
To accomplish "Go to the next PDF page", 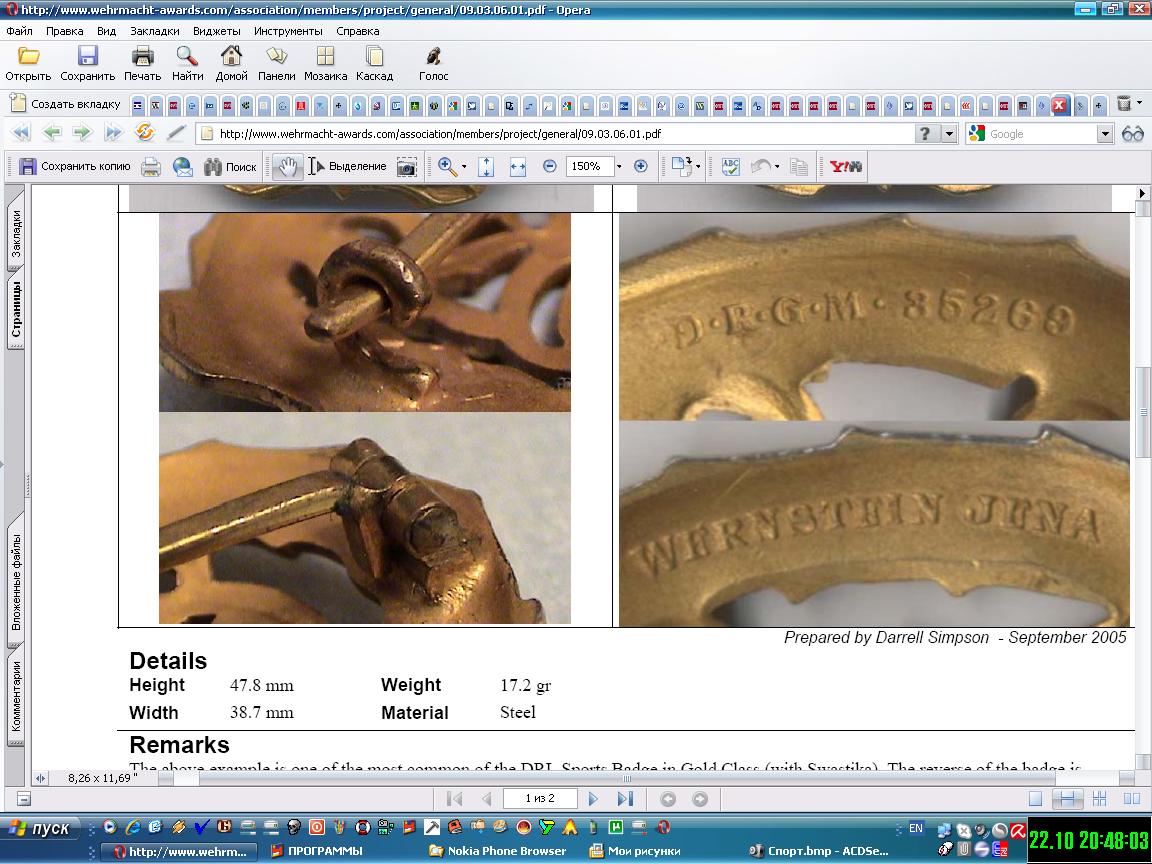I will coord(593,798).
